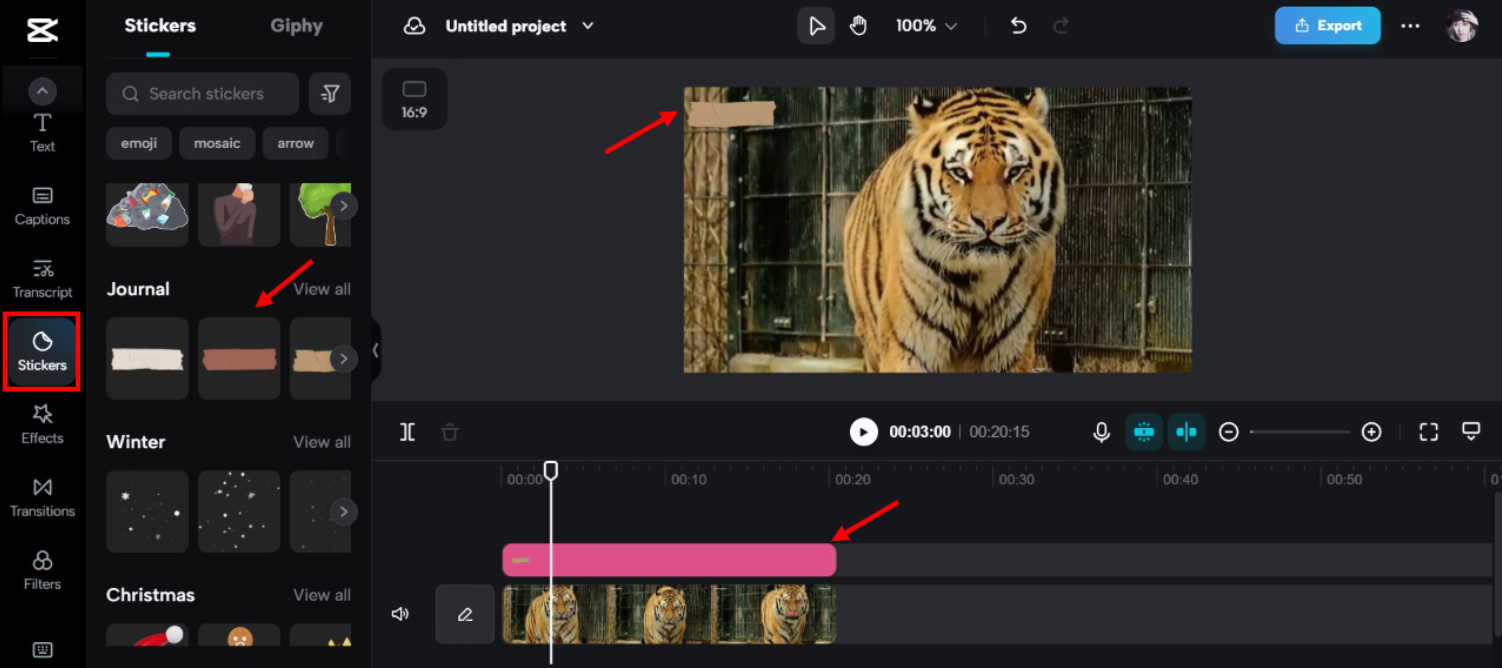Viewport: 1502px width, 668px height.
Task: Show more Journal stickers
Action: tap(343, 358)
